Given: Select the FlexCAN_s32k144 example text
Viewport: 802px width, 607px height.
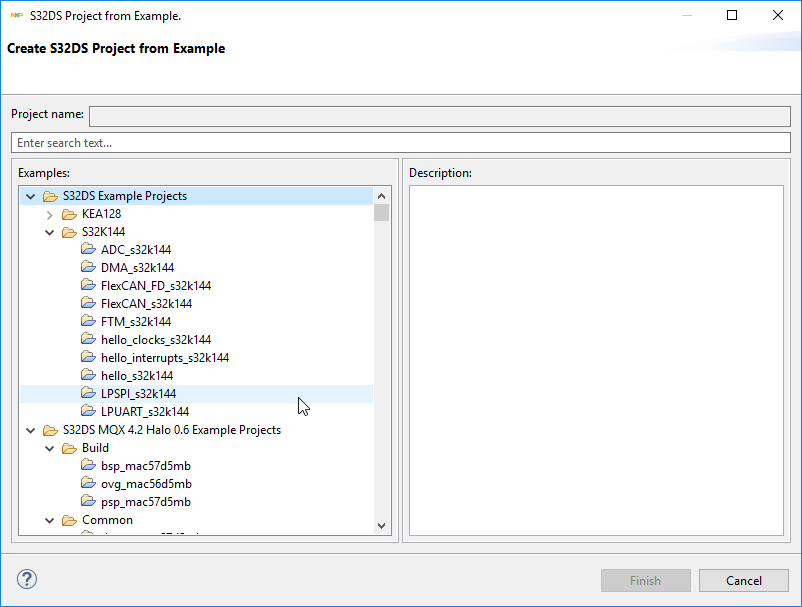Looking at the screenshot, I should pyautogui.click(x=146, y=304).
